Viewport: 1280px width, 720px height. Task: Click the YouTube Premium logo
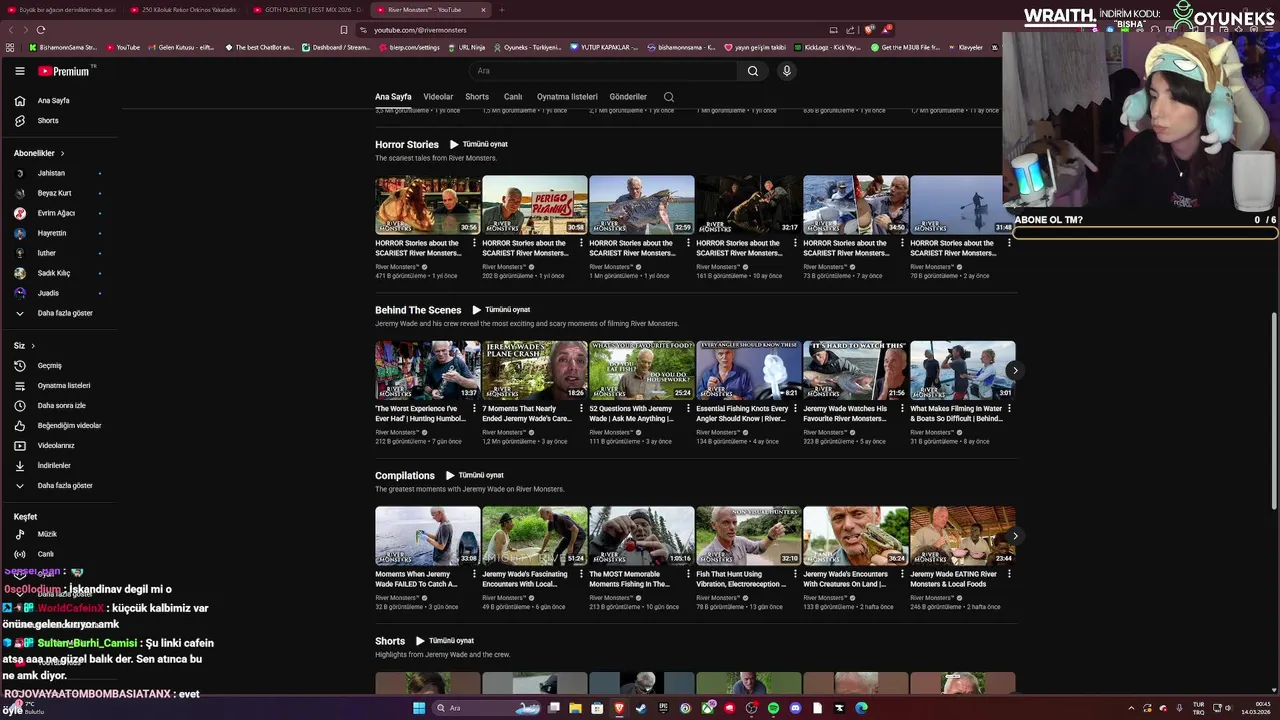66,71
